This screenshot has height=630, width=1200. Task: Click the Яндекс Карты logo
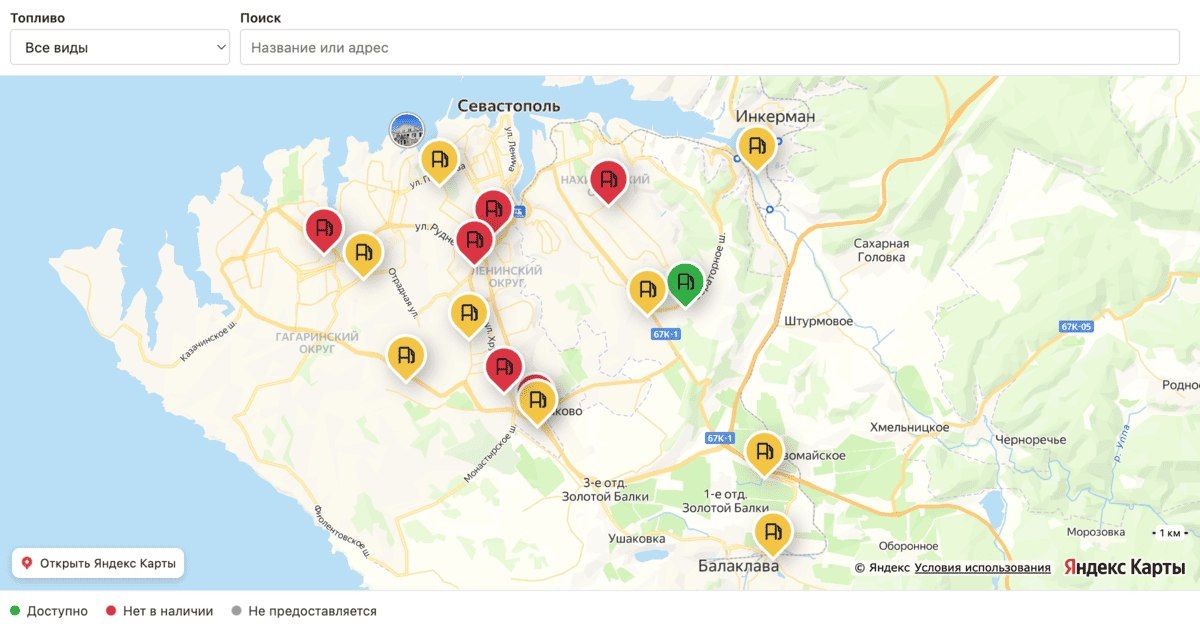1124,567
